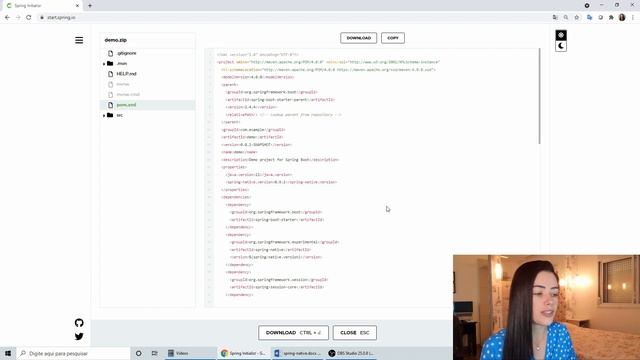
Task: Click the start.spring.io address bar
Action: [294, 18]
